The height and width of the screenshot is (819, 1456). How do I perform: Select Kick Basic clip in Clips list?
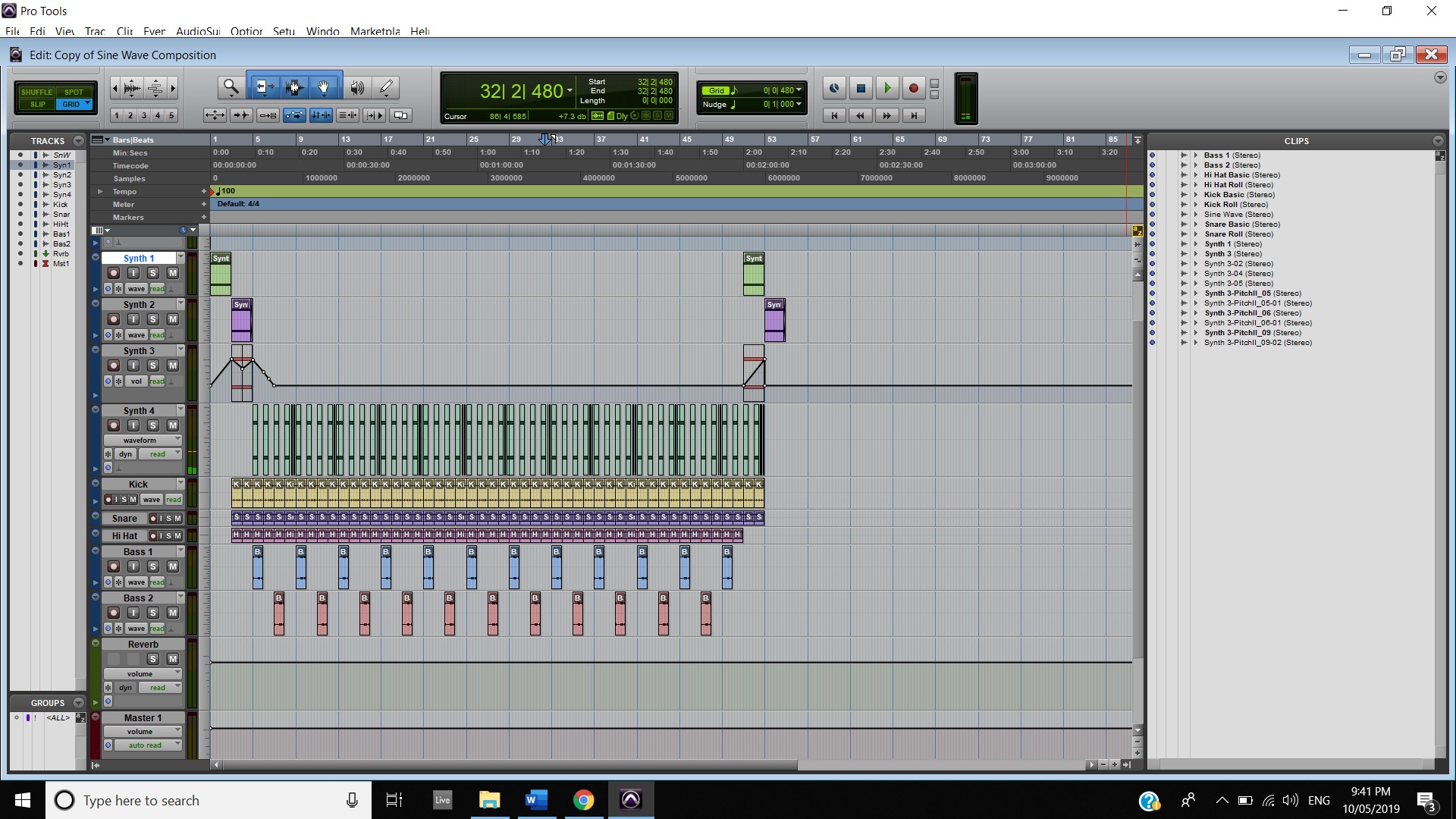click(x=1223, y=195)
